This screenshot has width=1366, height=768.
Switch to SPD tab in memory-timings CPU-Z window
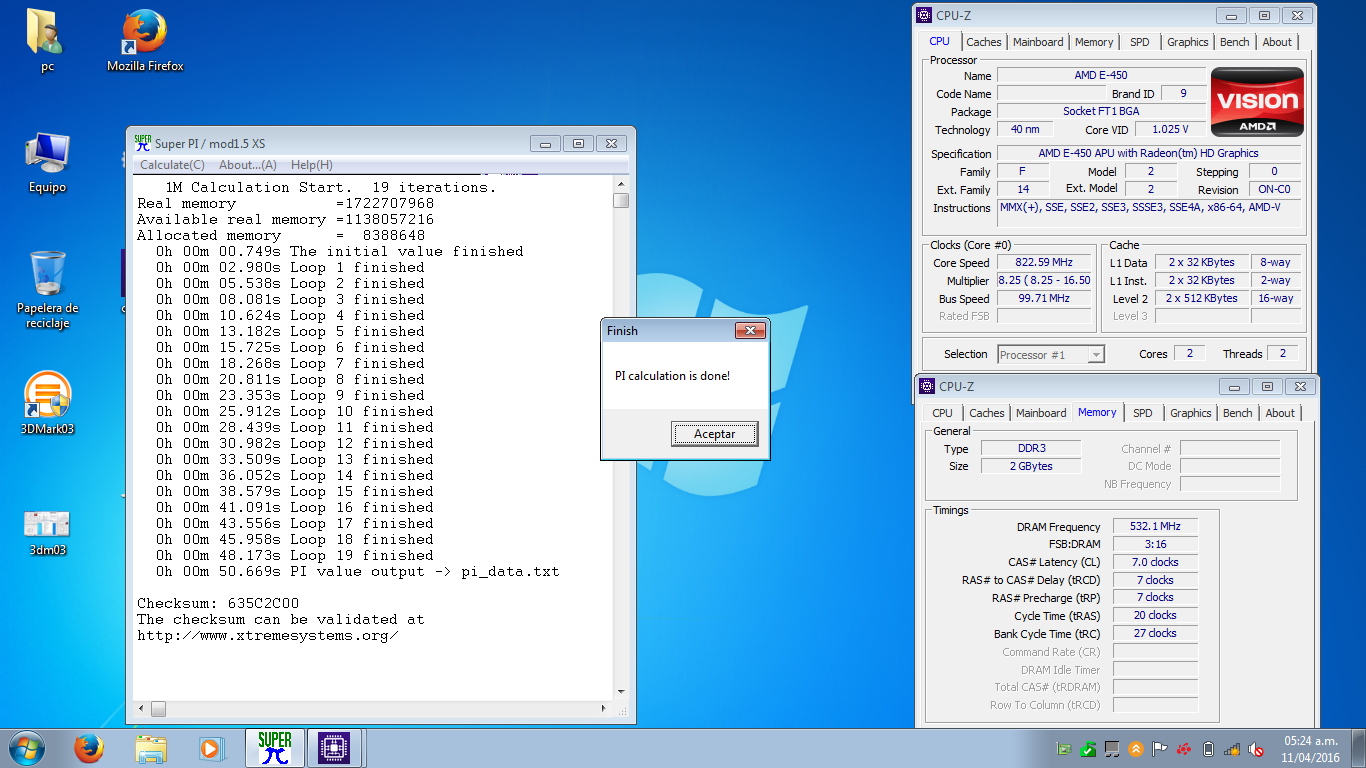[1143, 413]
